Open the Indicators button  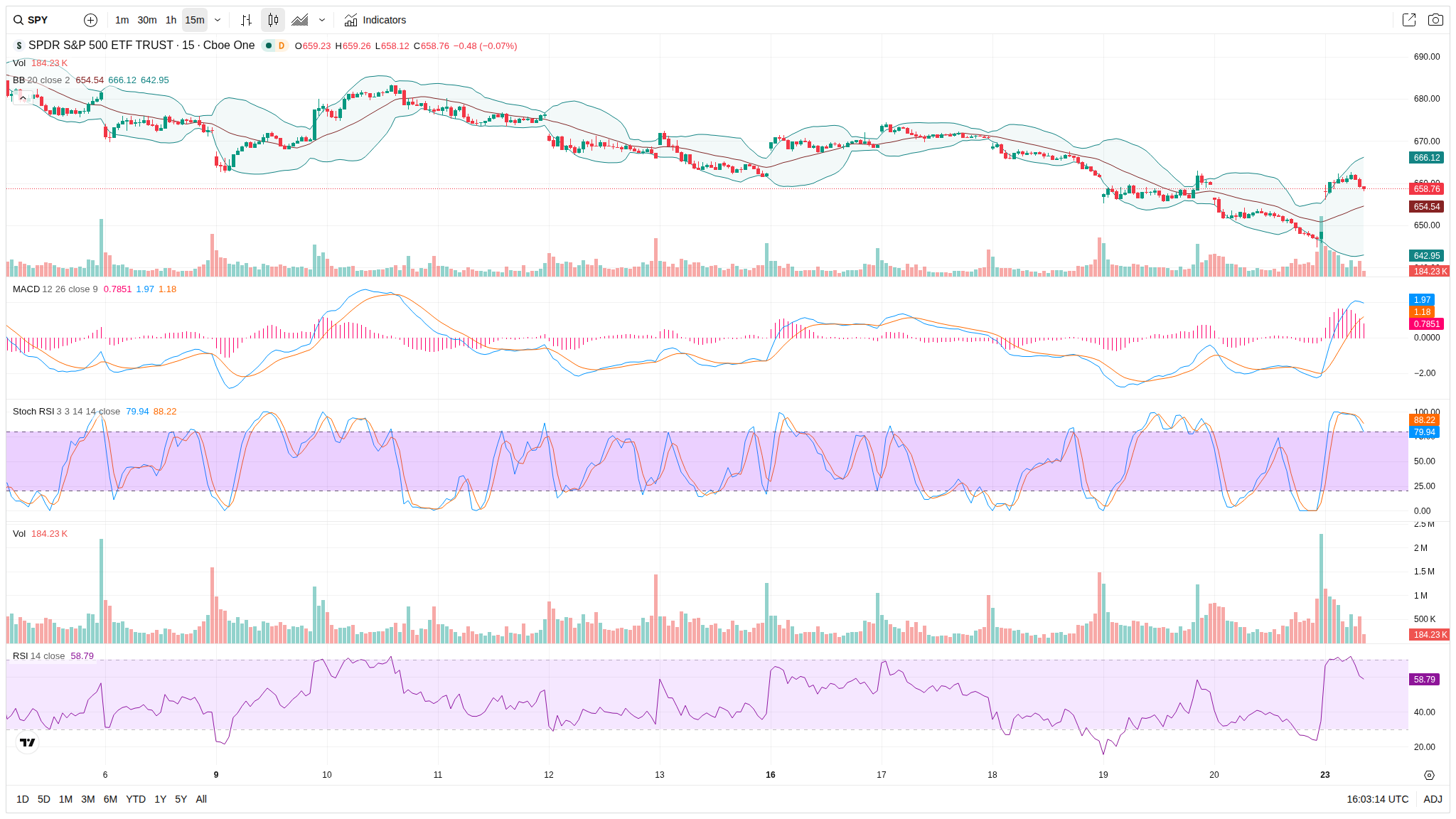(375, 20)
